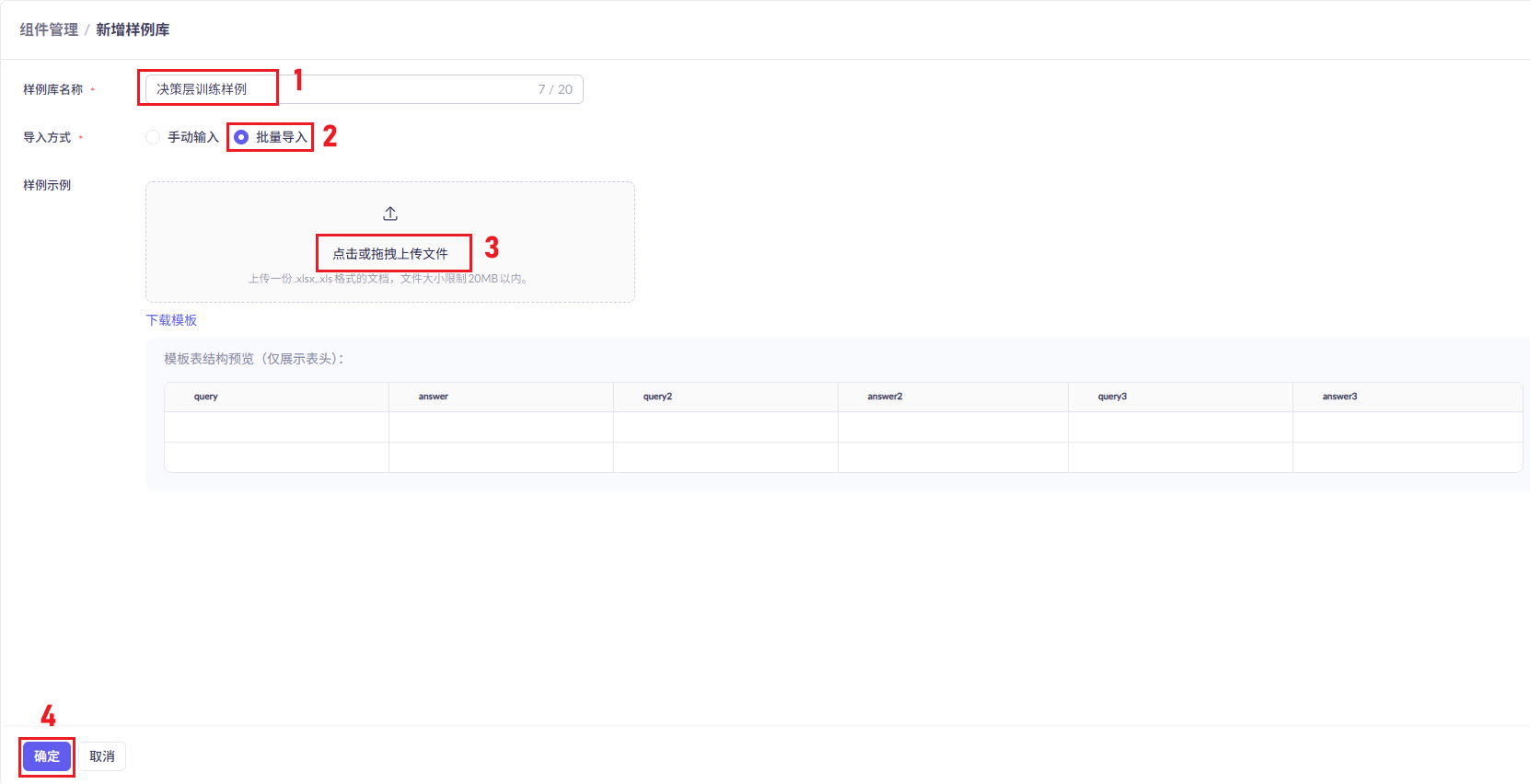This screenshot has width=1530, height=784.
Task: Open the 下载模板 link
Action: [x=171, y=320]
